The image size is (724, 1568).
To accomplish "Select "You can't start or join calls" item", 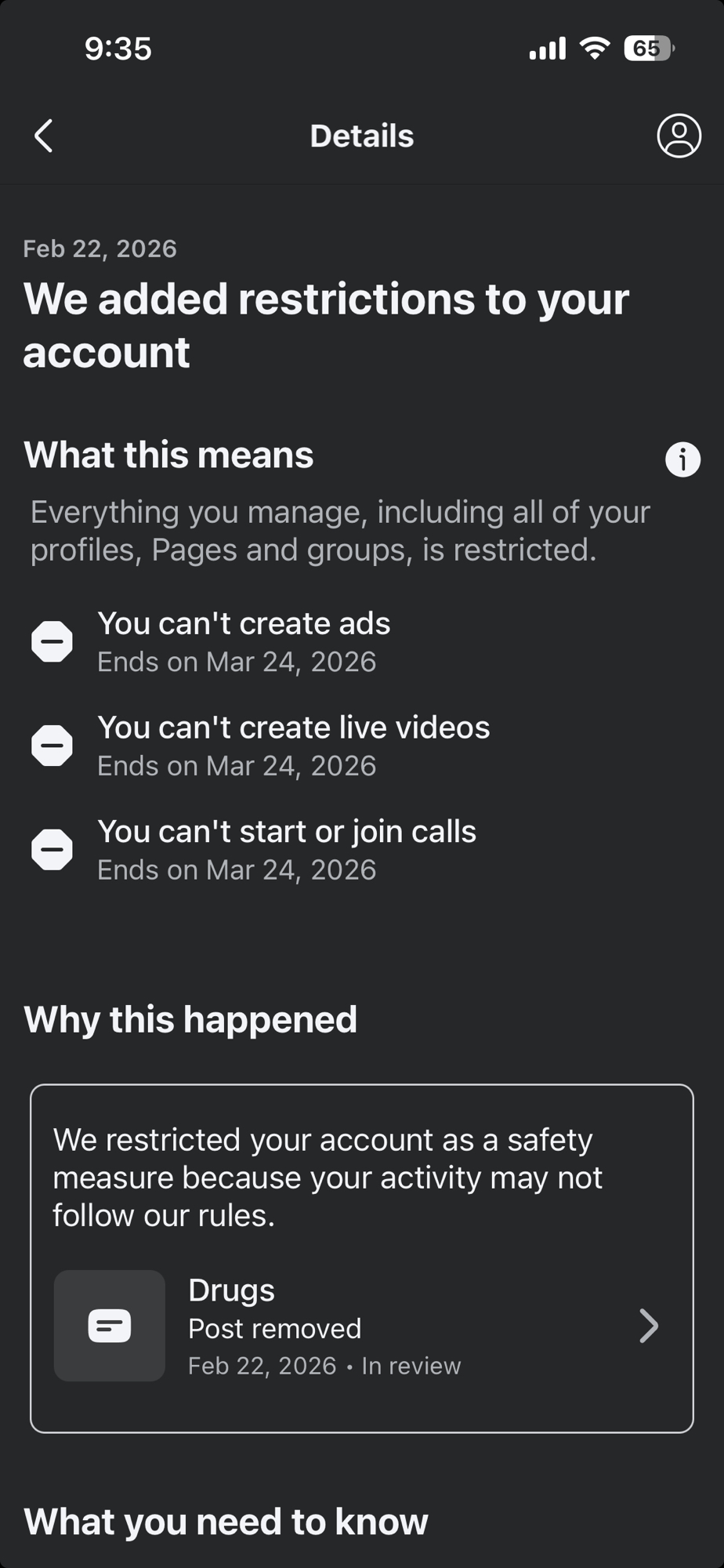I will (x=287, y=832).
